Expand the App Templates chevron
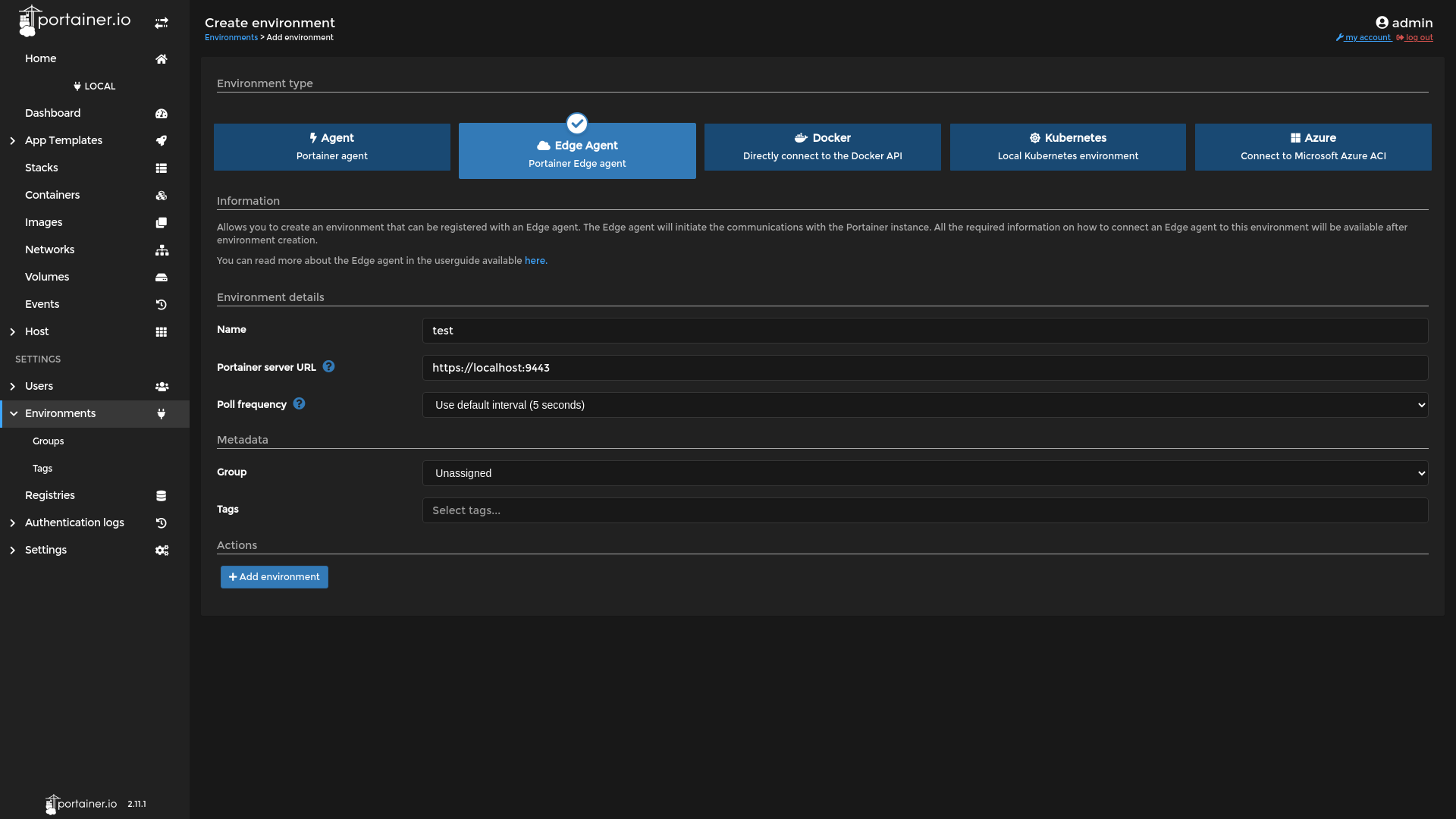 point(12,141)
